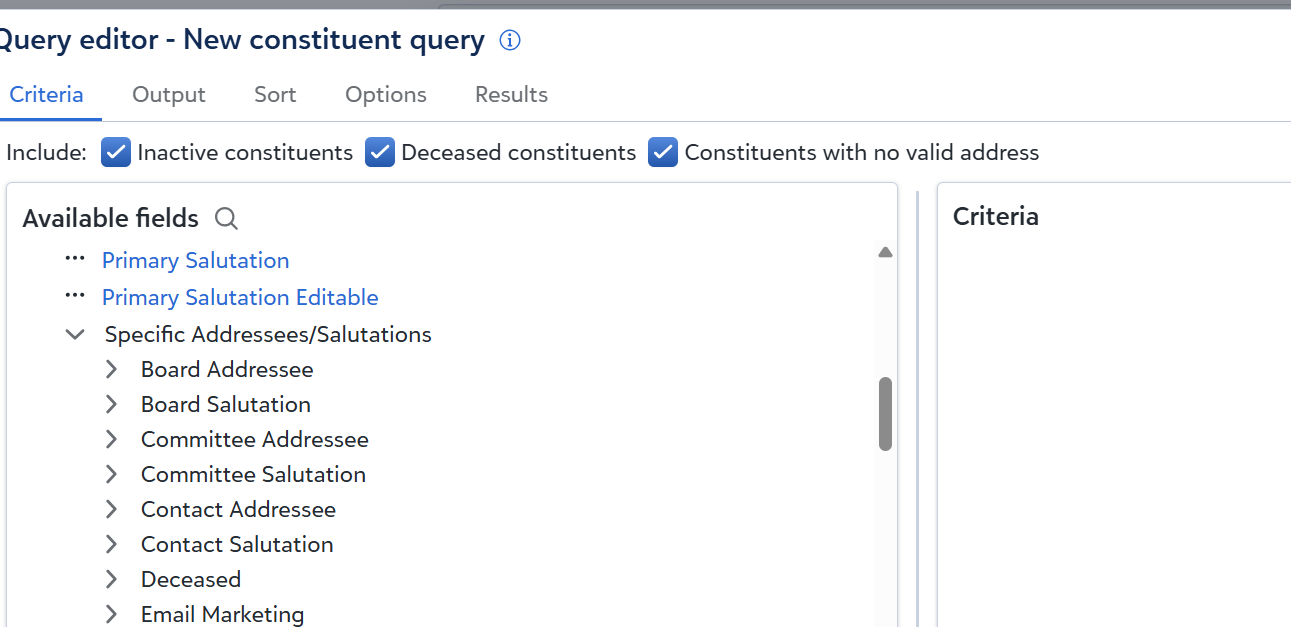Switch to the Output tab
This screenshot has width=1291, height=627.
pyautogui.click(x=169, y=95)
